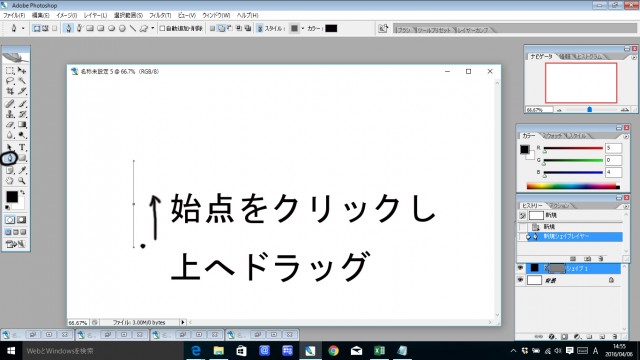Screen dimensions: 640x360
Task: Select the Eyedropper tool
Action: click(x=22, y=170)
